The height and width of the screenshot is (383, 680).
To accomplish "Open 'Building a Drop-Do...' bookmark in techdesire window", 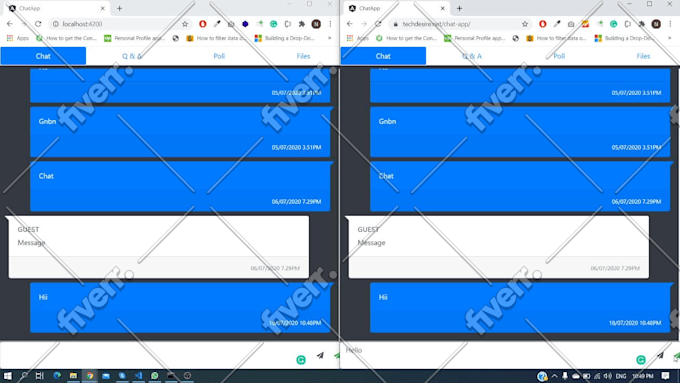I will 623,38.
